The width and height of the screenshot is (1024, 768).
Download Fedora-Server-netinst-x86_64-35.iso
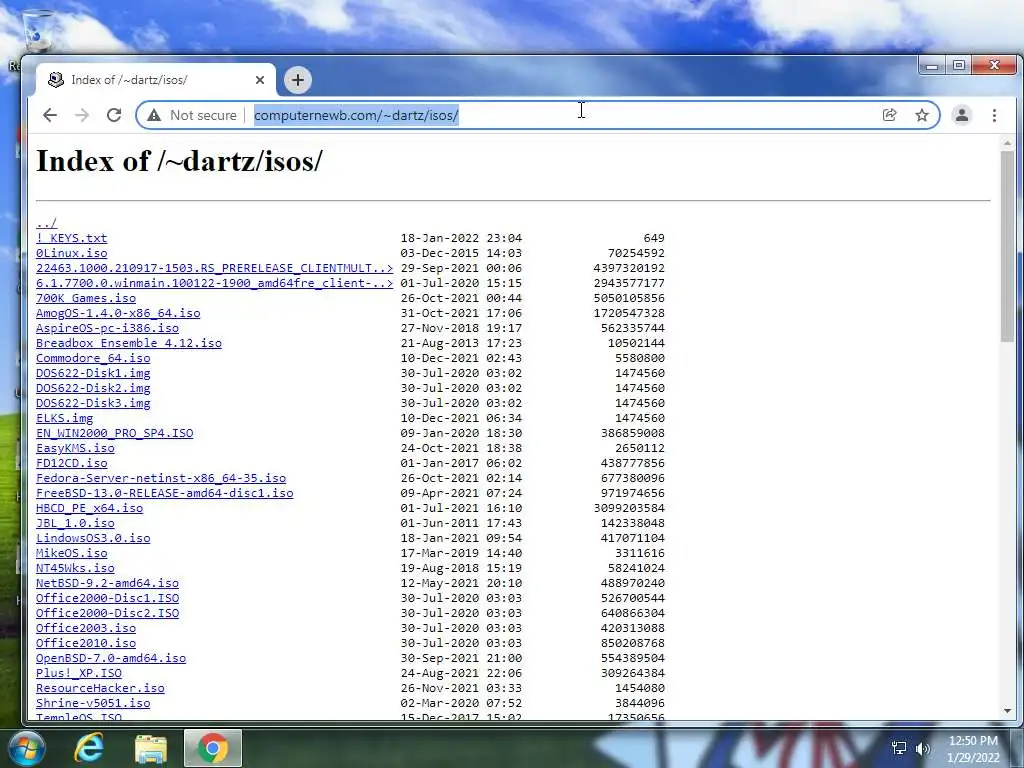click(x=161, y=479)
